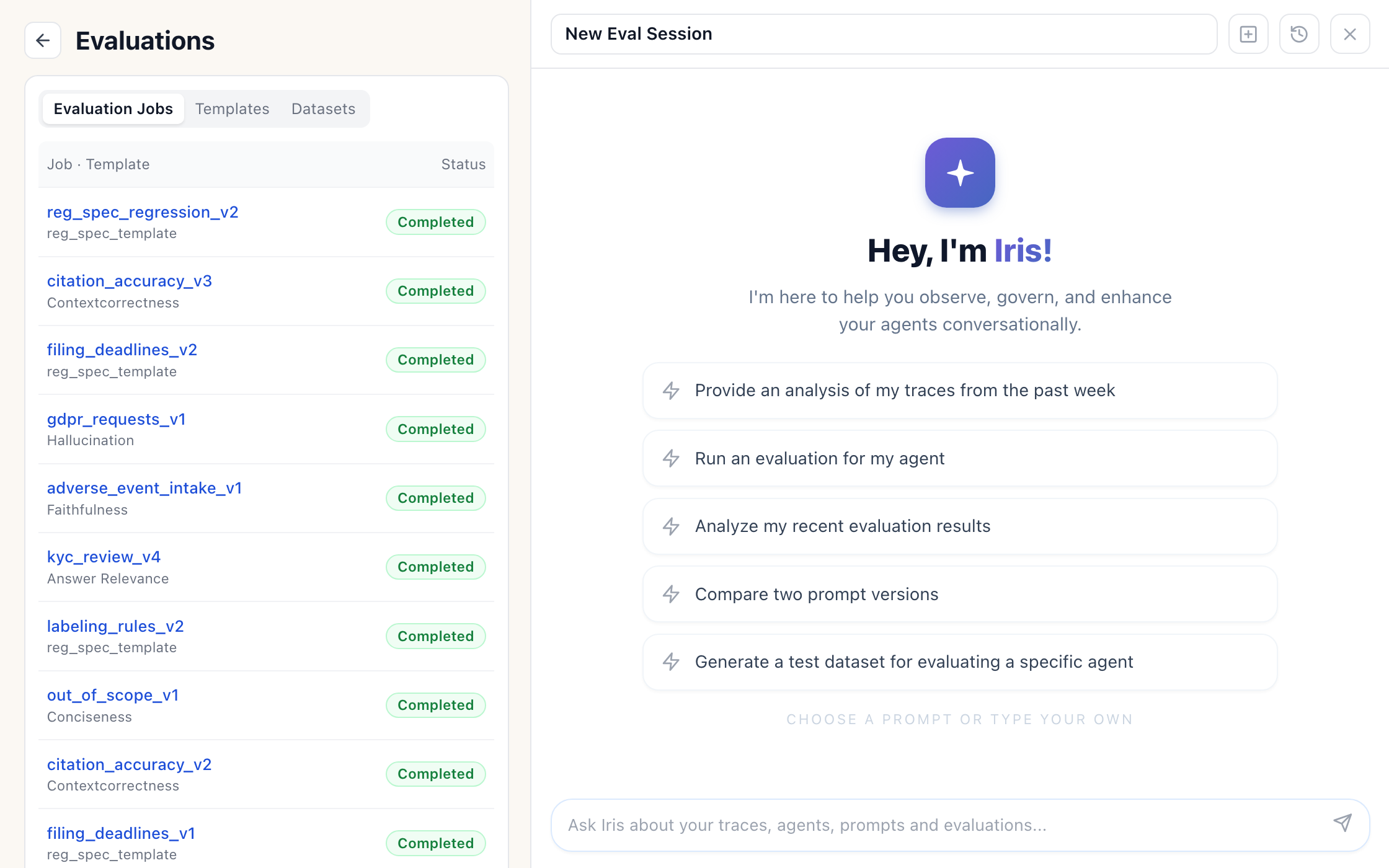Viewport: 1389px width, 868px height.
Task: Choose prompt about traces from past week
Action: point(960,391)
